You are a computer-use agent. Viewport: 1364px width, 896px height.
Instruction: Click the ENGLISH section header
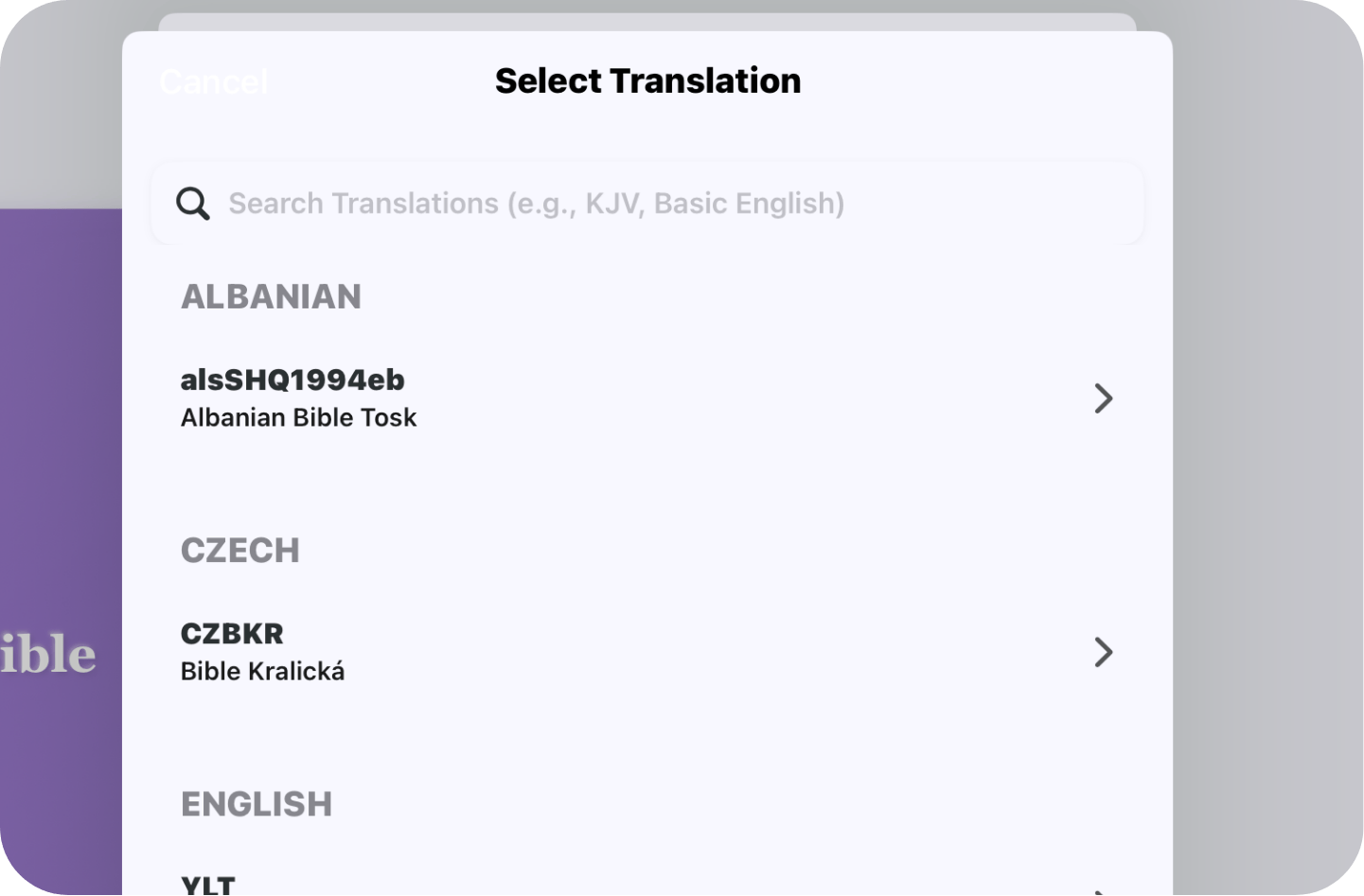[256, 803]
